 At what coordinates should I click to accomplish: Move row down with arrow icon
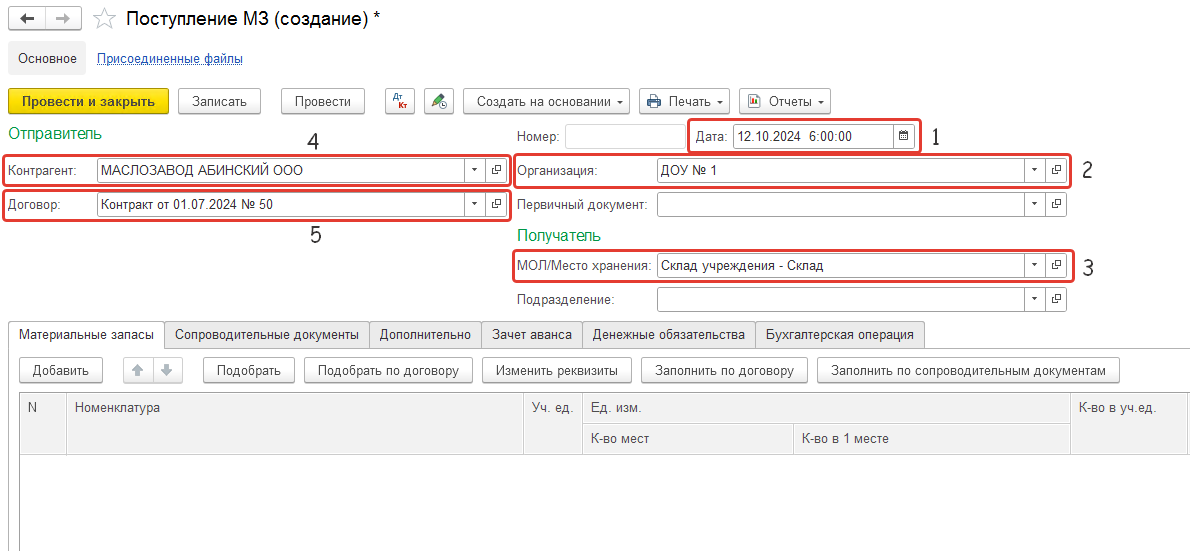[x=166, y=370]
